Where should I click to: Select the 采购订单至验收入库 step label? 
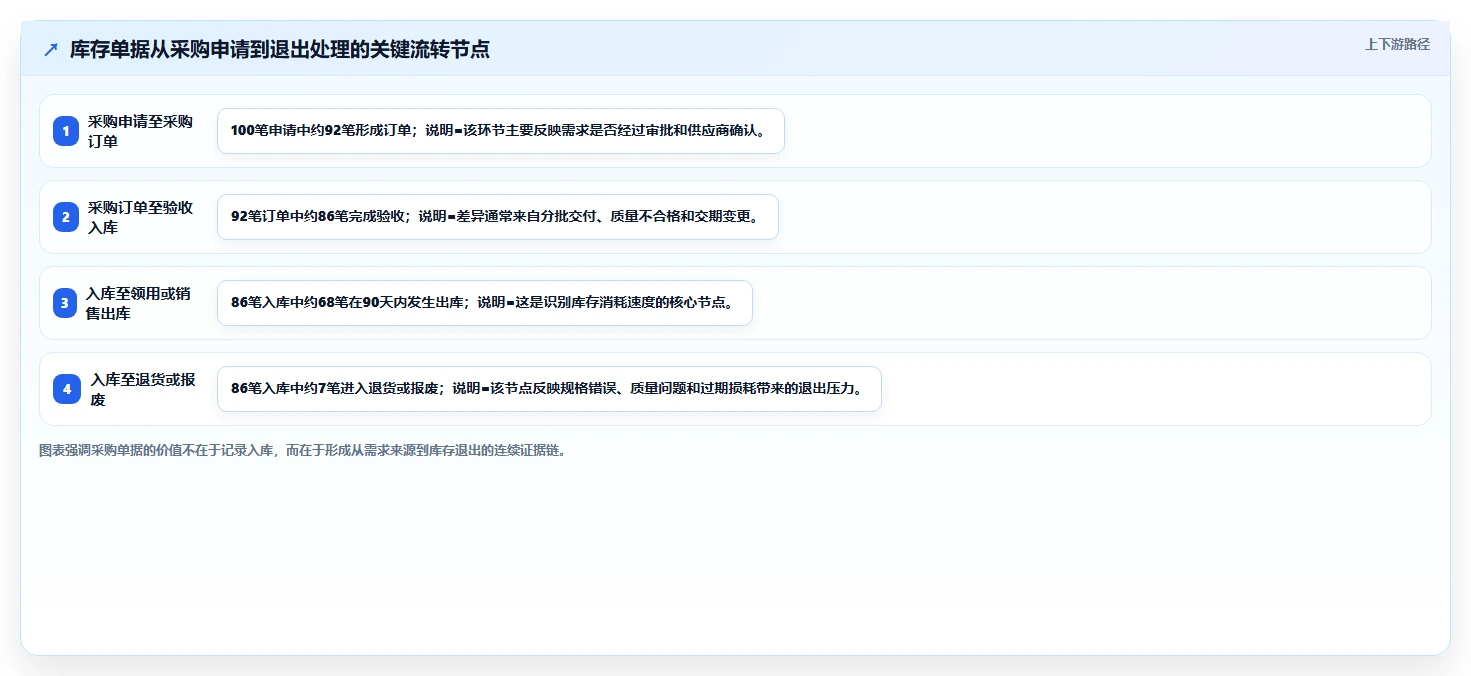(140, 217)
